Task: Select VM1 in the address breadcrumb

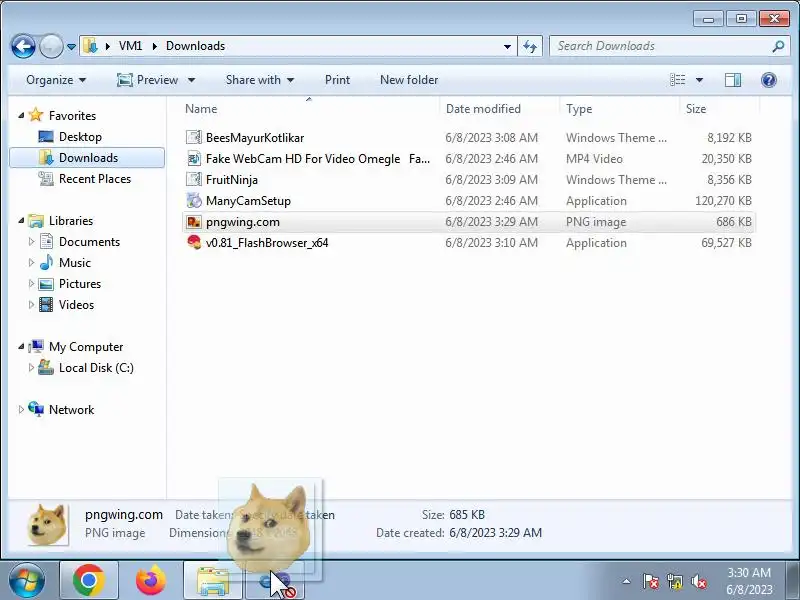Action: tap(130, 46)
